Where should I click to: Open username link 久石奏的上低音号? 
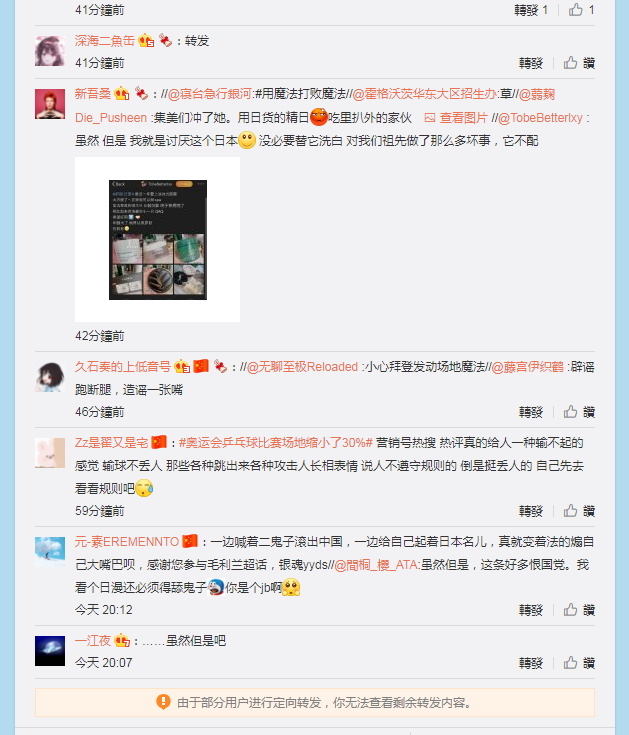coord(123,367)
